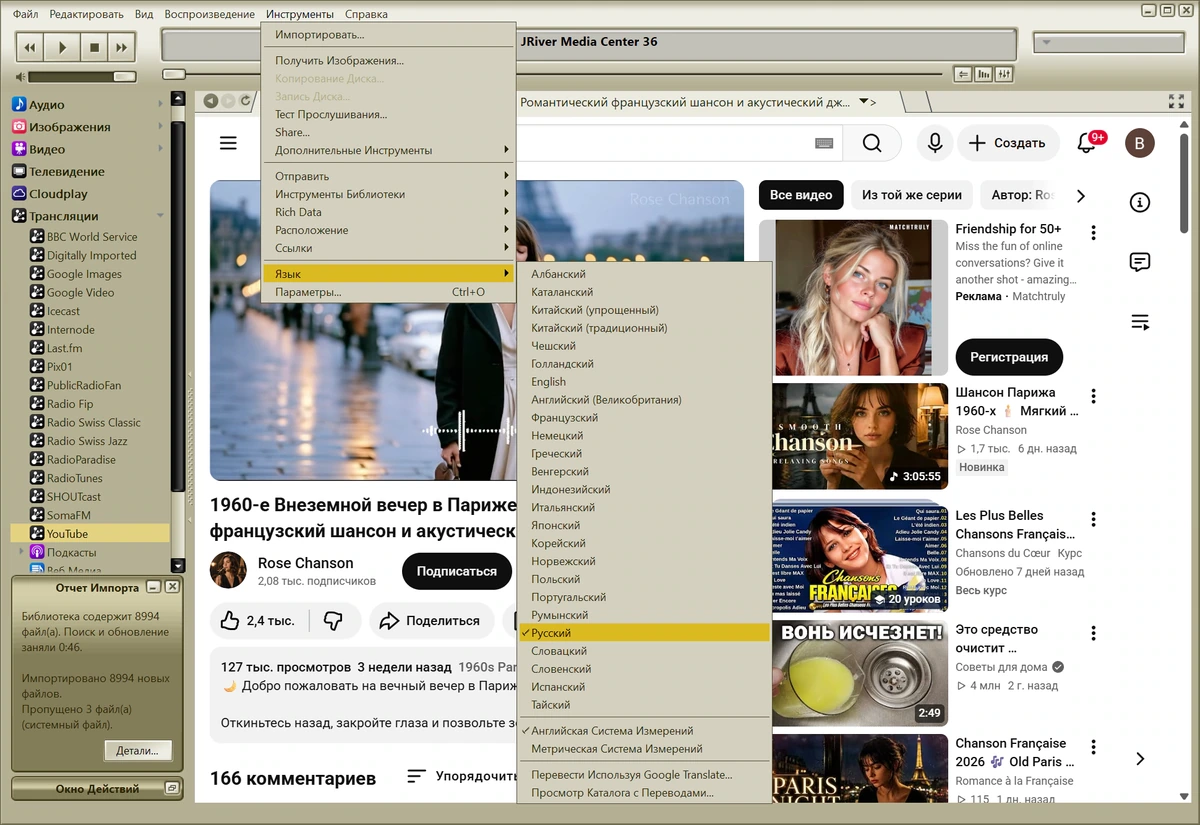Click the Регистрация ad button
The height and width of the screenshot is (825, 1200).
pos(1009,357)
